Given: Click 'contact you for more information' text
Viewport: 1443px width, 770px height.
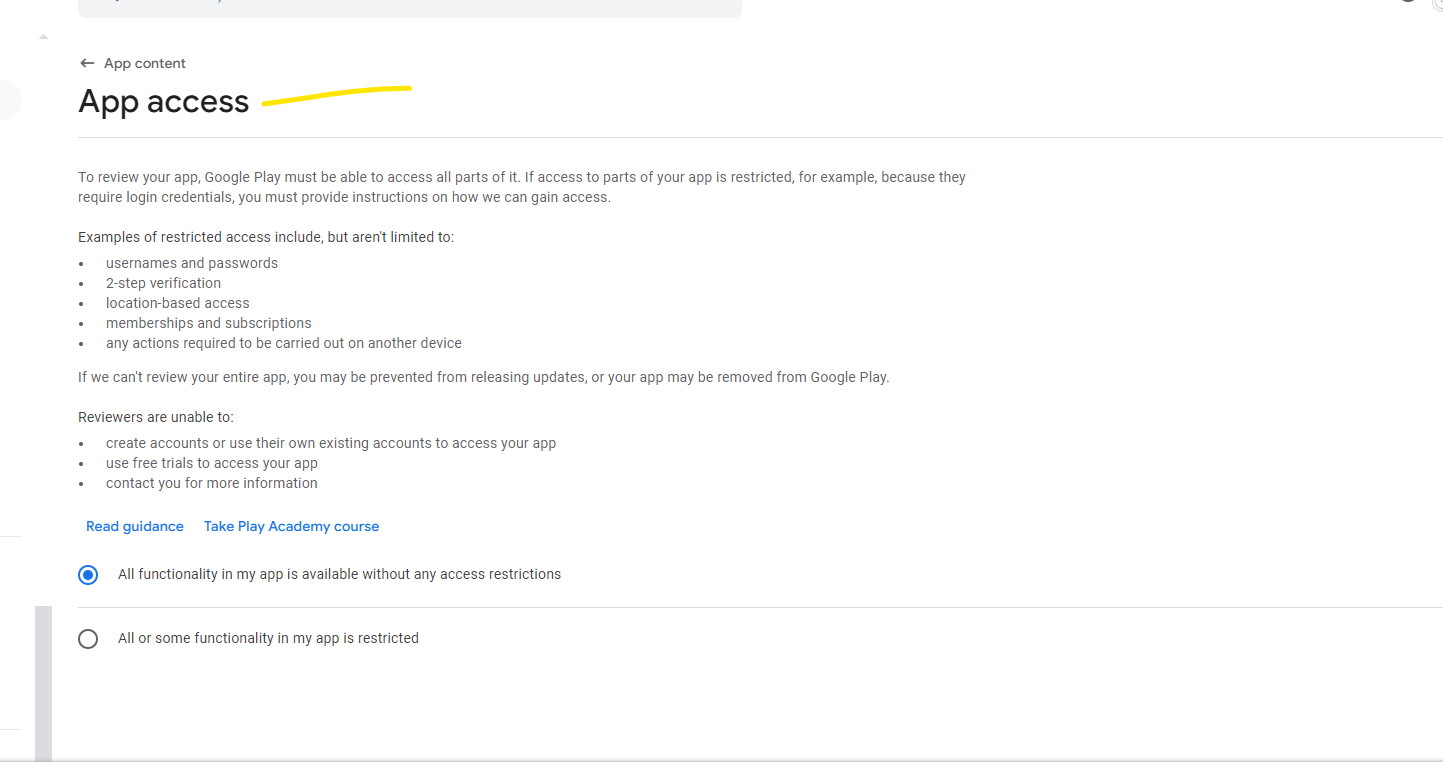Looking at the screenshot, I should click(212, 483).
